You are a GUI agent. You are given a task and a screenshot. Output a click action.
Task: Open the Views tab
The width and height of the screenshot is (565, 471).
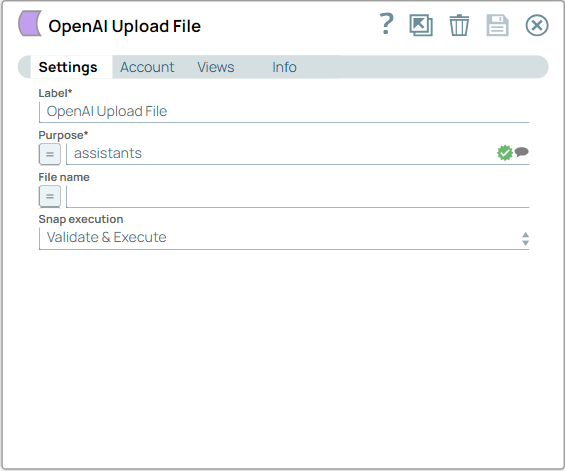click(x=215, y=67)
